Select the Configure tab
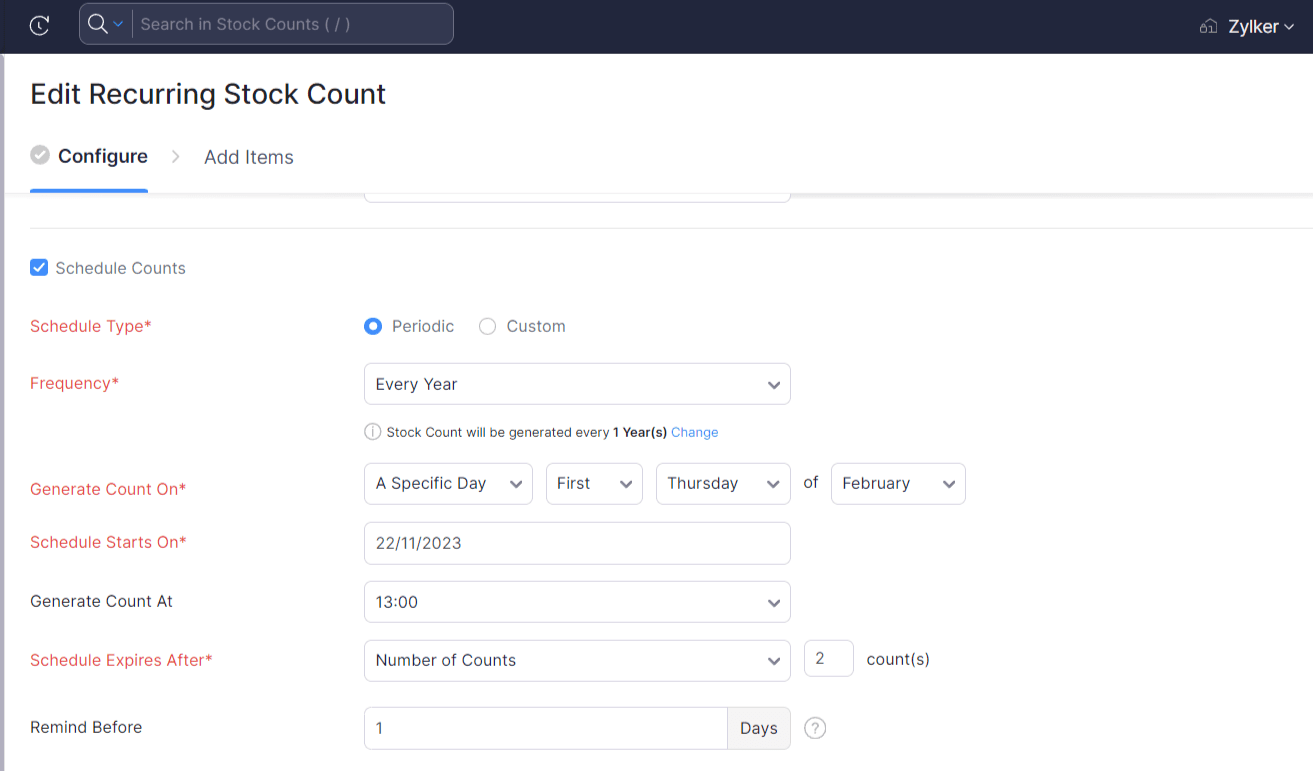Image resolution: width=1313 pixels, height=771 pixels. 103,156
